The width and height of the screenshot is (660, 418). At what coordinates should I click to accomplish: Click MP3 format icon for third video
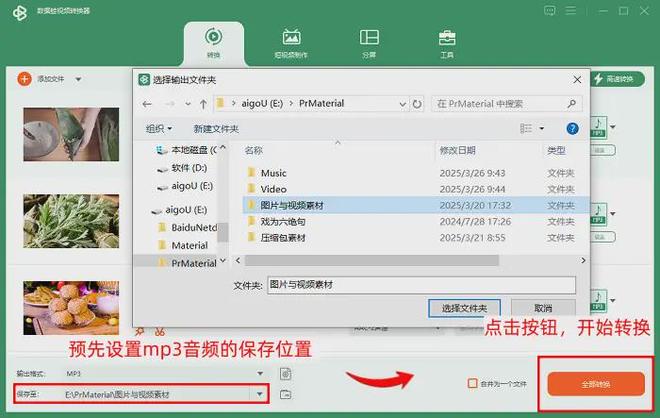pyautogui.click(x=598, y=301)
